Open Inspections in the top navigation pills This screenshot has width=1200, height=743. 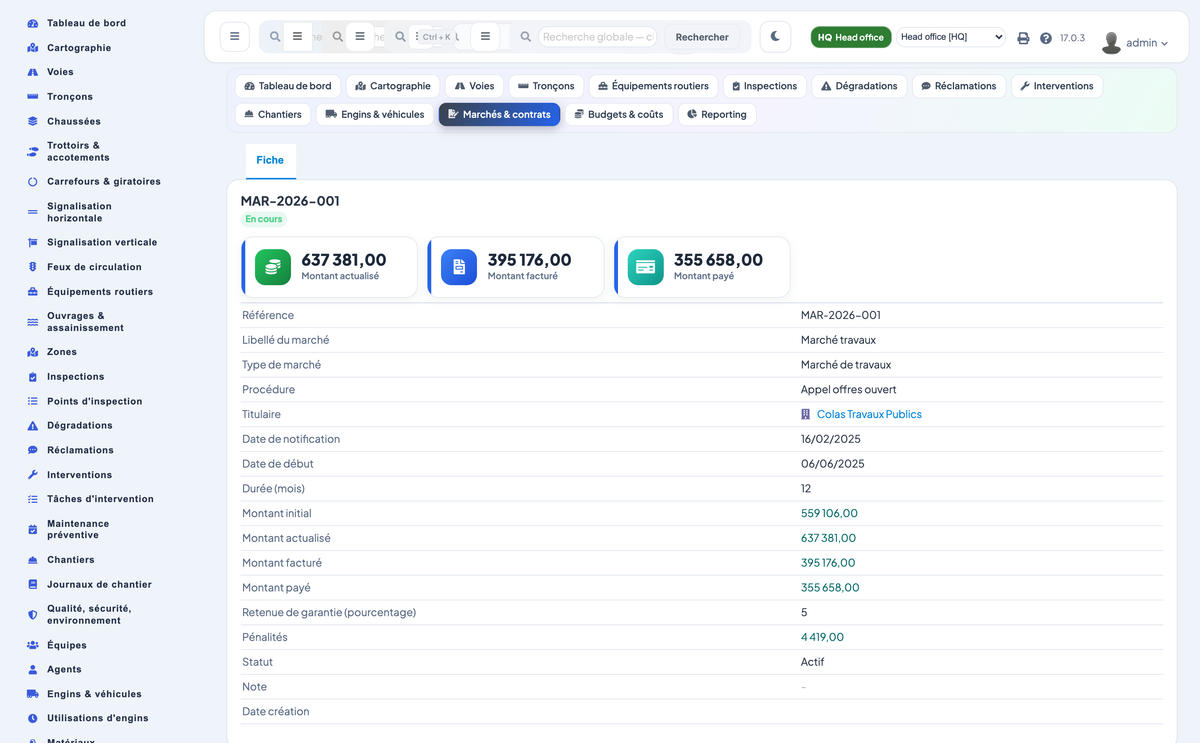pos(765,86)
